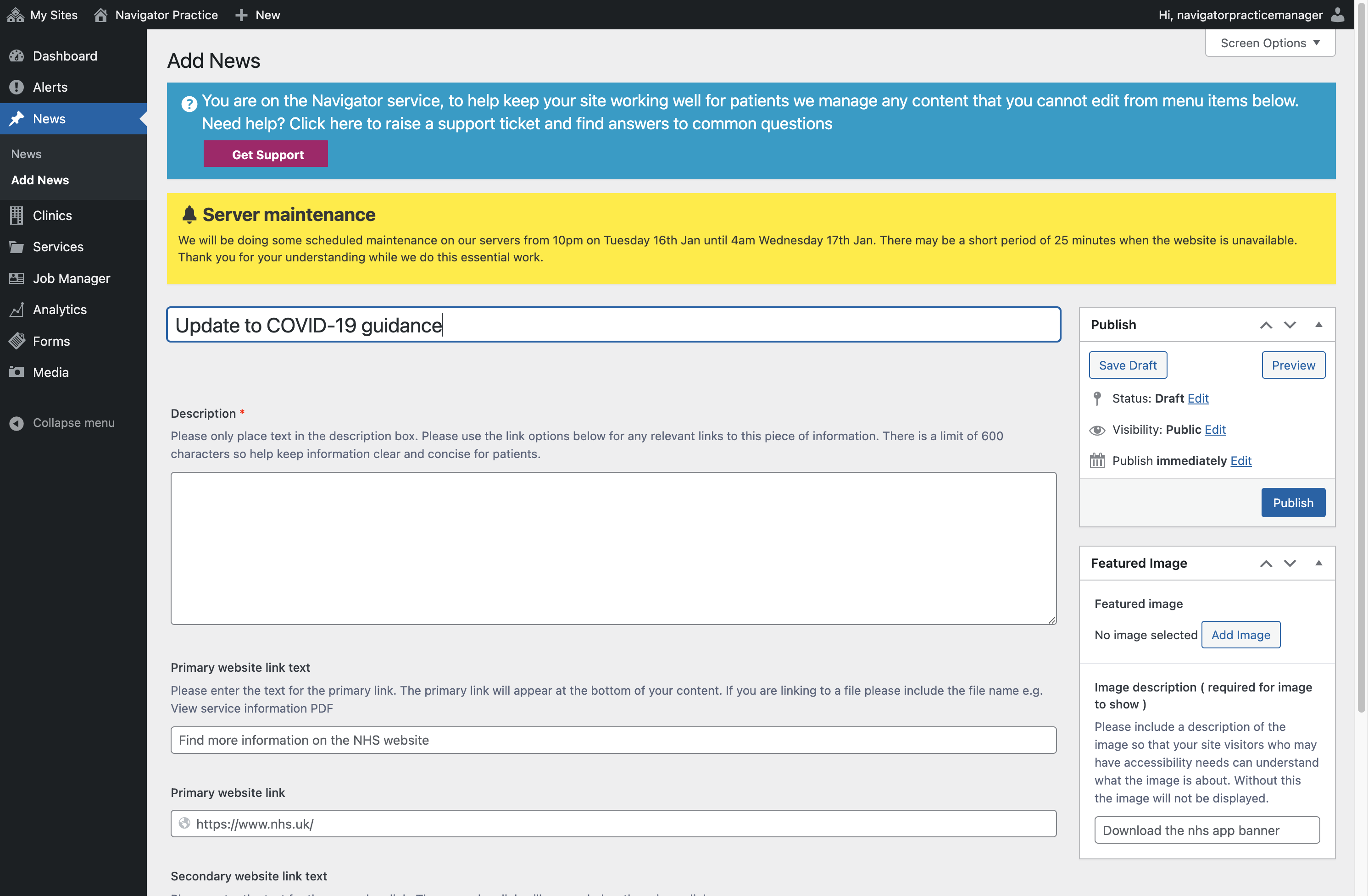Open the News submenu item
Viewport: 1368px width, 896px height.
(26, 154)
